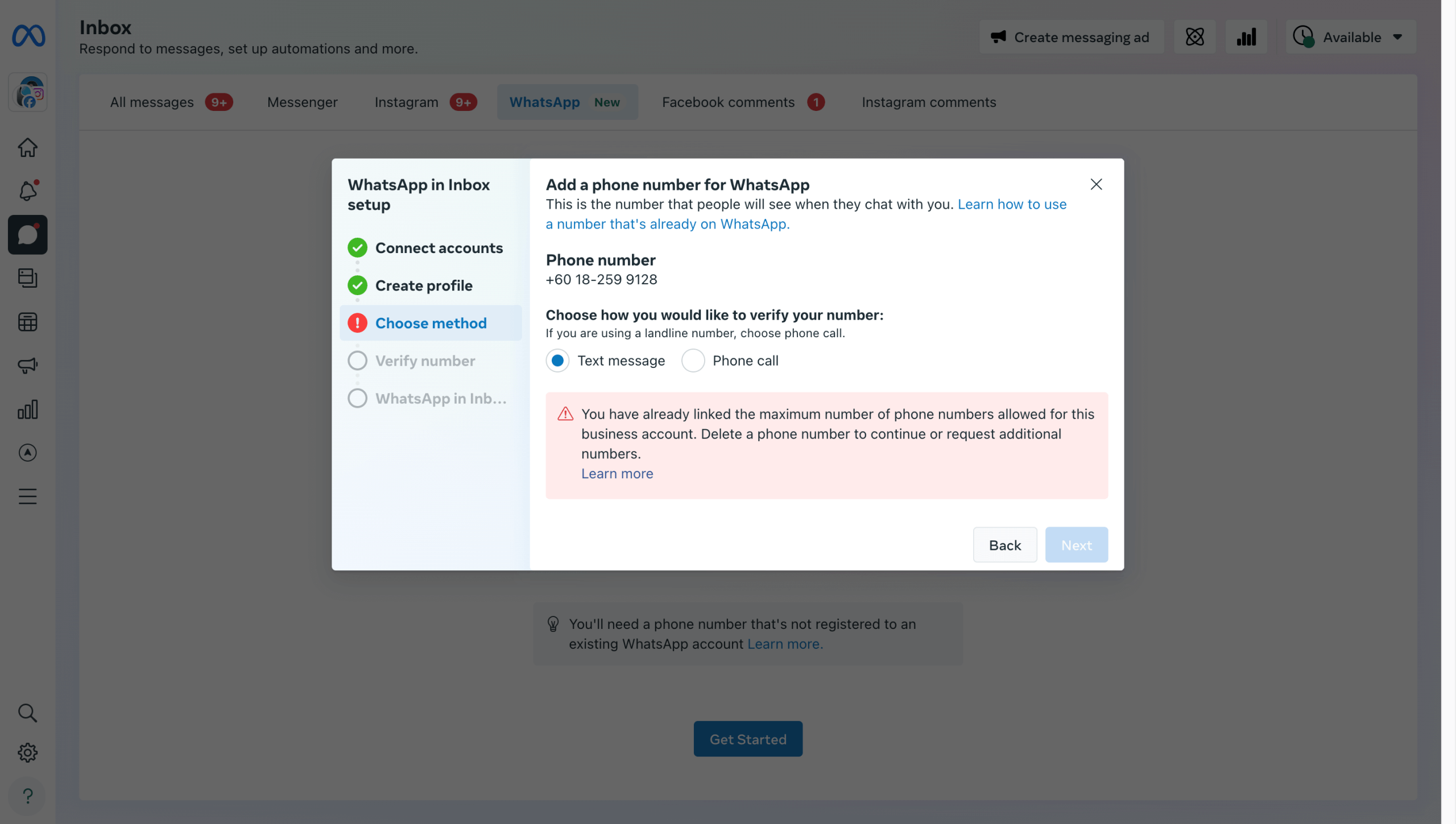Open the Insights bar chart sidebar icon
1456x824 pixels.
coord(27,409)
